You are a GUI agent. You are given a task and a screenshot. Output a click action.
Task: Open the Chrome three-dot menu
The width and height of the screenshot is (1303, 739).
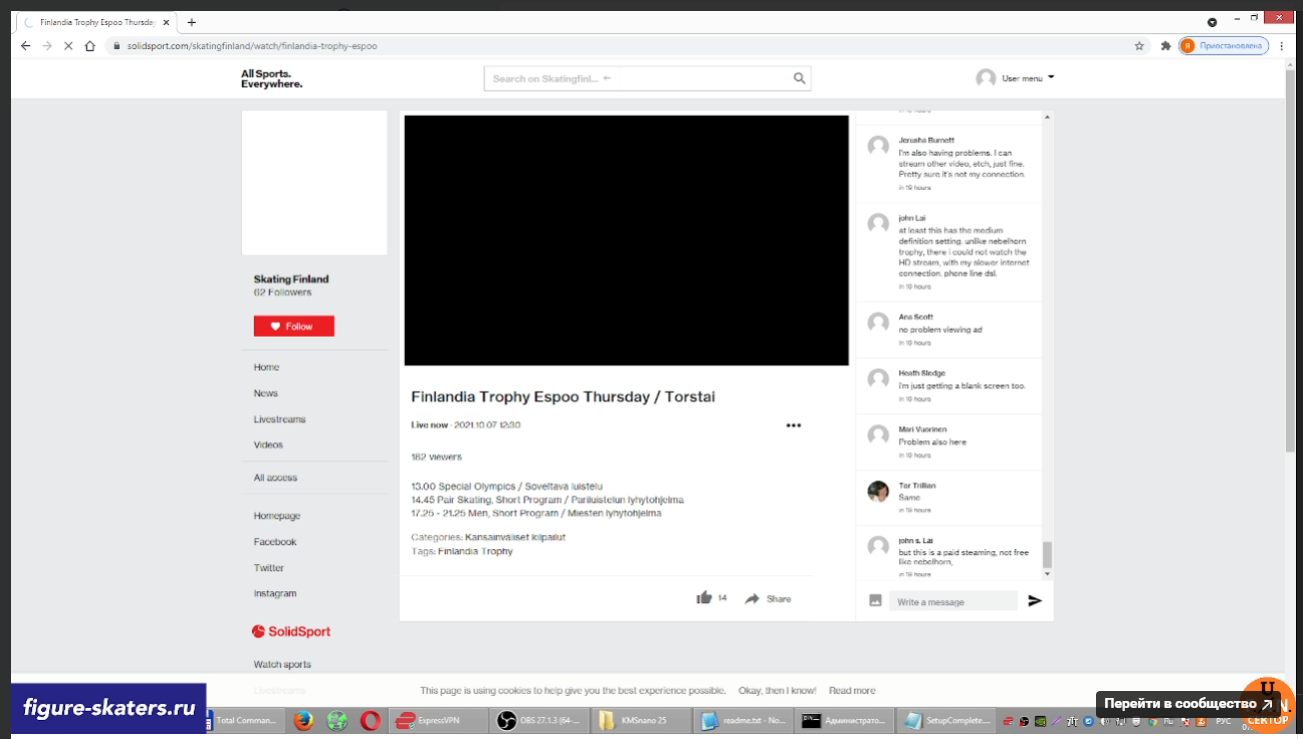(x=1282, y=46)
